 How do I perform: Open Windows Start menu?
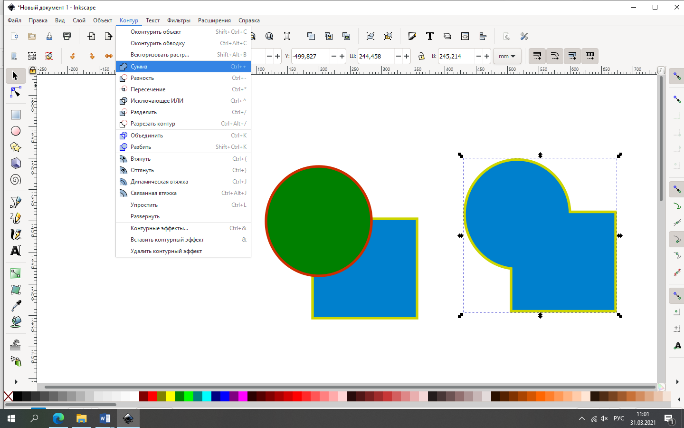pos(11,418)
